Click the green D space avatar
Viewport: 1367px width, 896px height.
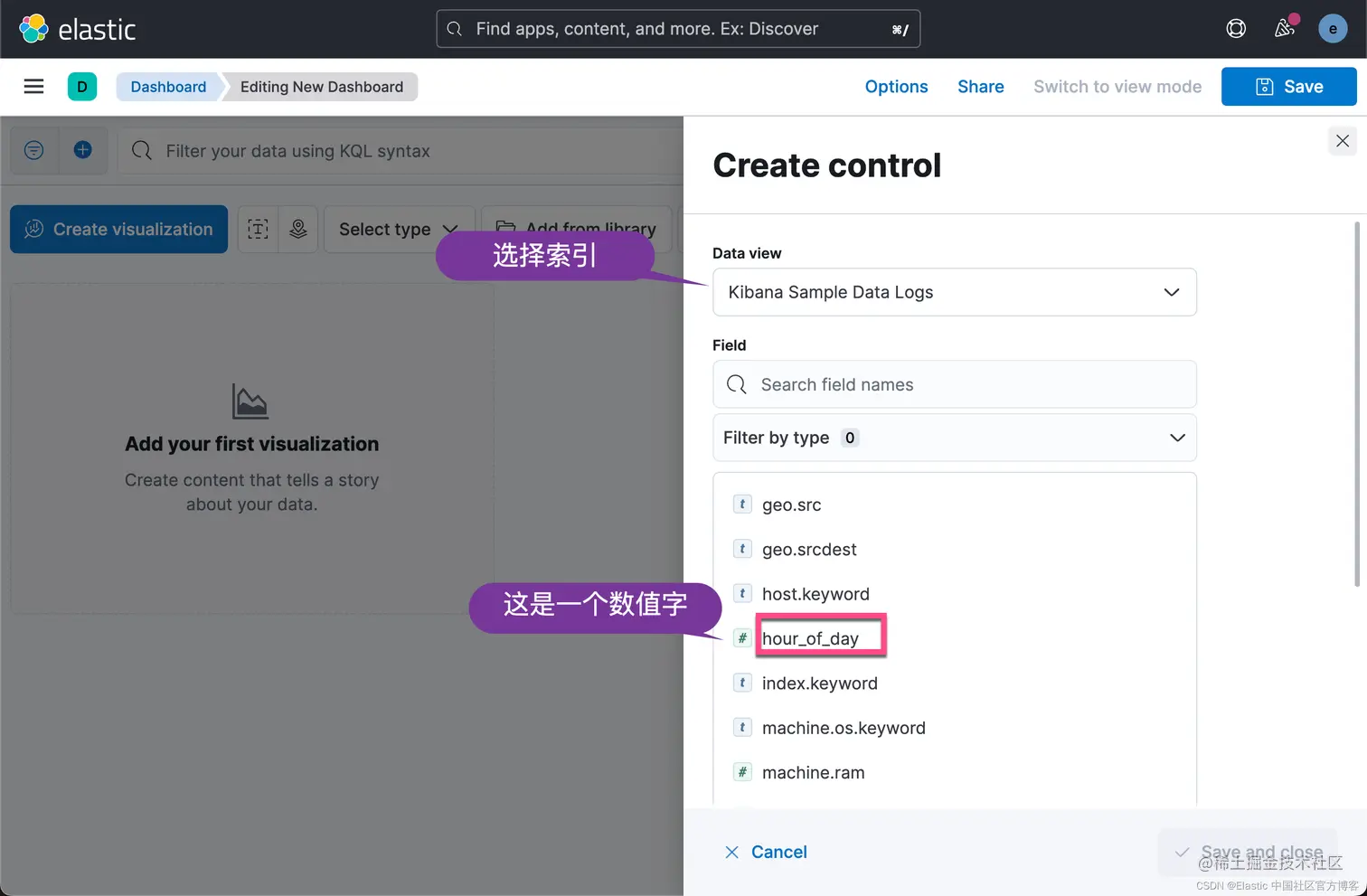coord(82,87)
